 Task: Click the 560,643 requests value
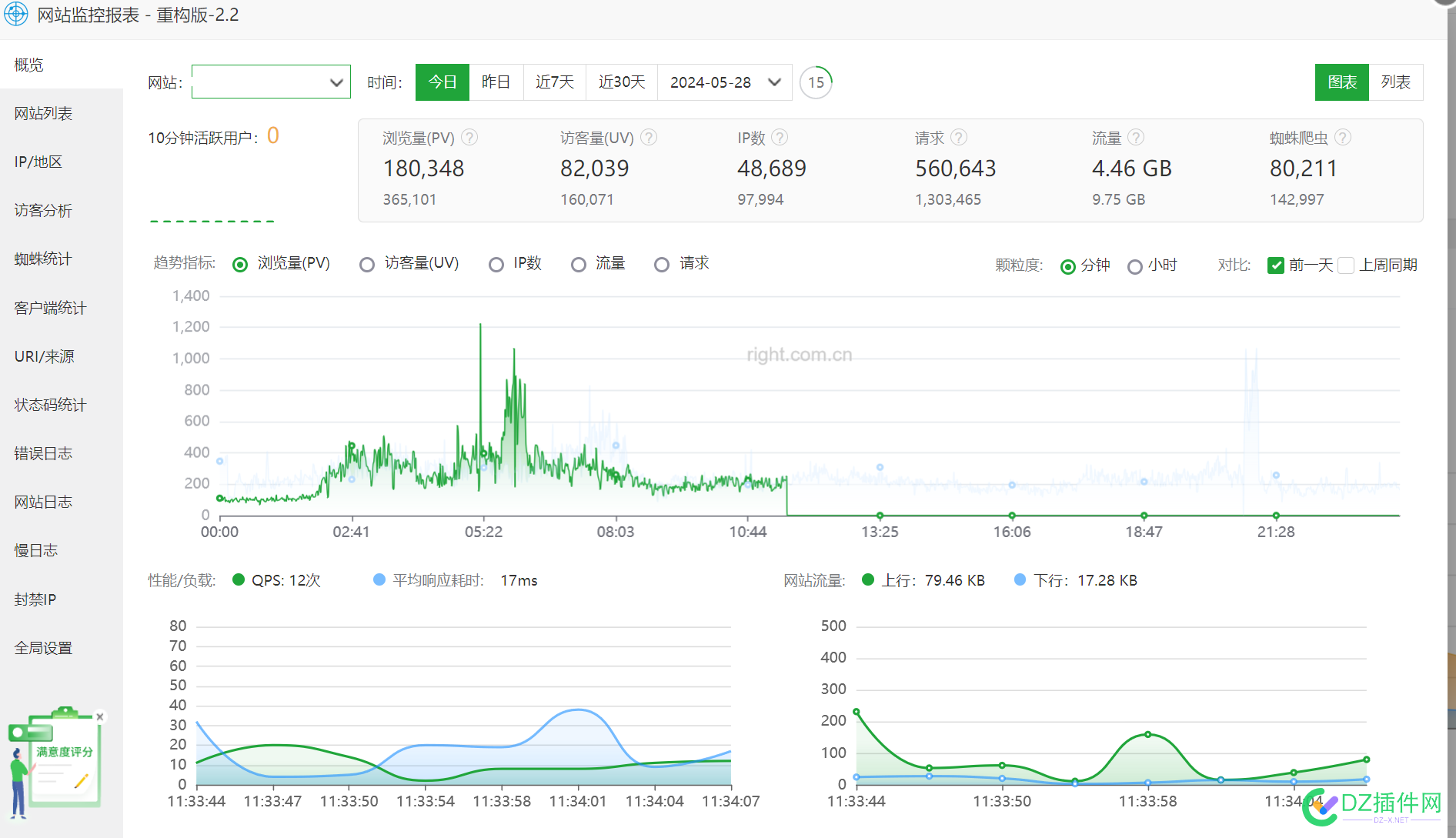(x=955, y=169)
